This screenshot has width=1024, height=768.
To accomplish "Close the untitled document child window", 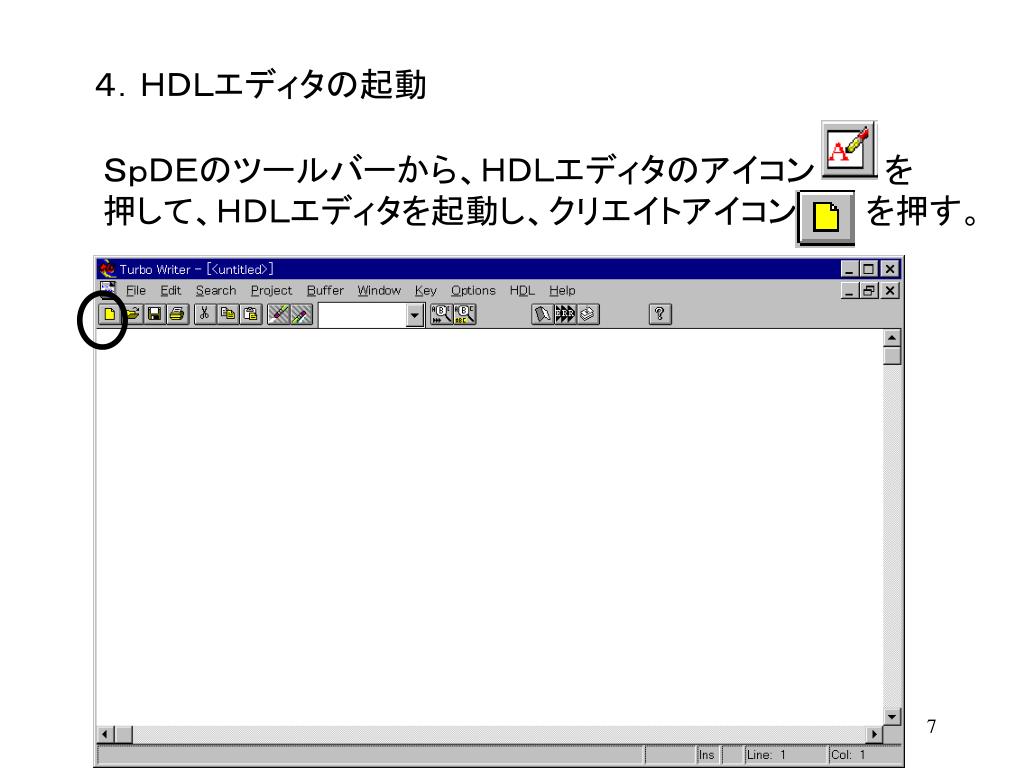I will point(889,291).
